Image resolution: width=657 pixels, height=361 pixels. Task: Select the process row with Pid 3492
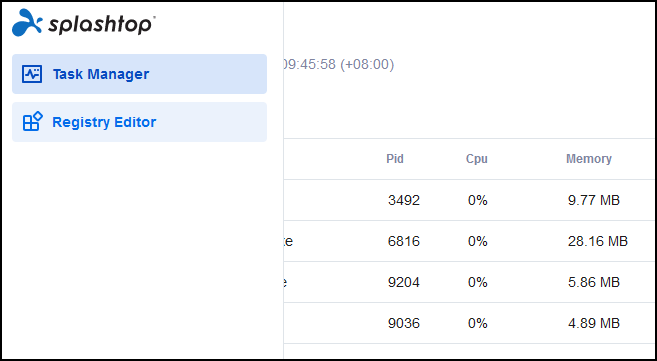pyautogui.click(x=468, y=200)
